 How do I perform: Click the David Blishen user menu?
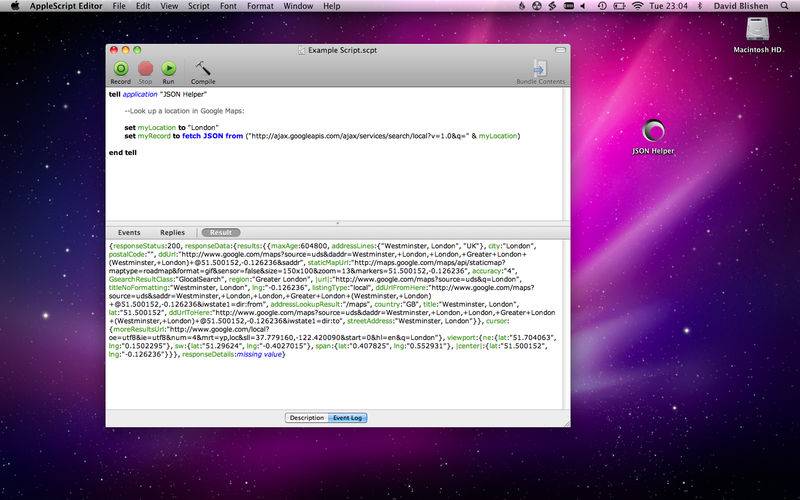tap(741, 6)
